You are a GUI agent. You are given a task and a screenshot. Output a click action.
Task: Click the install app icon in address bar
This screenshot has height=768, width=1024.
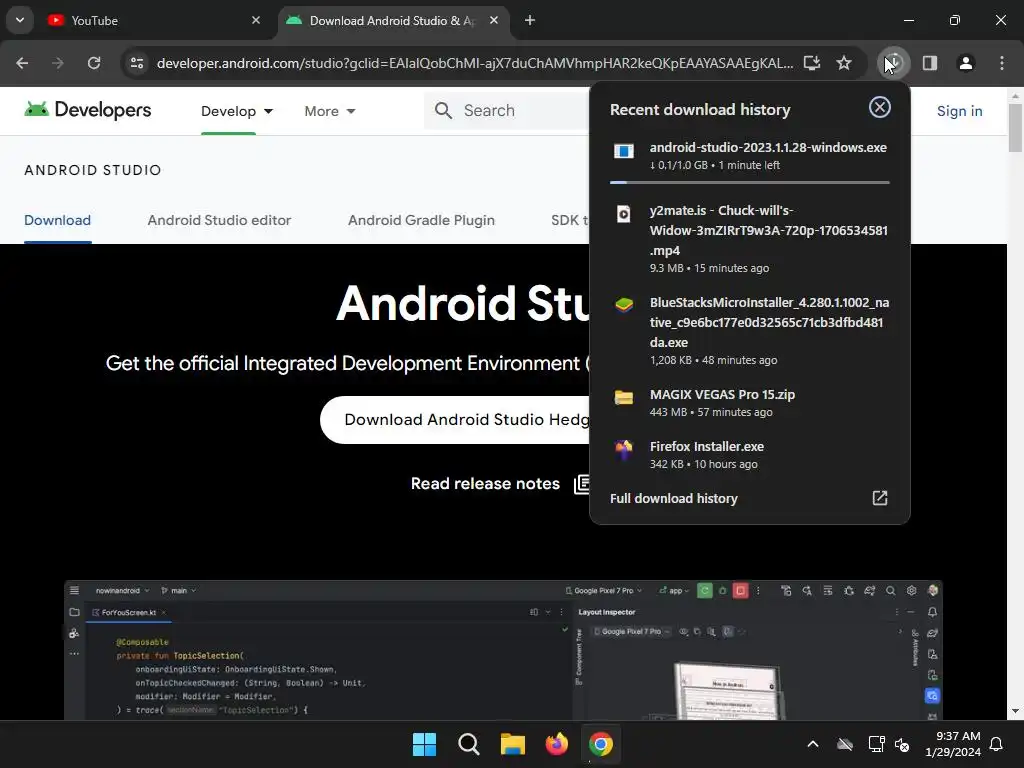tap(812, 63)
